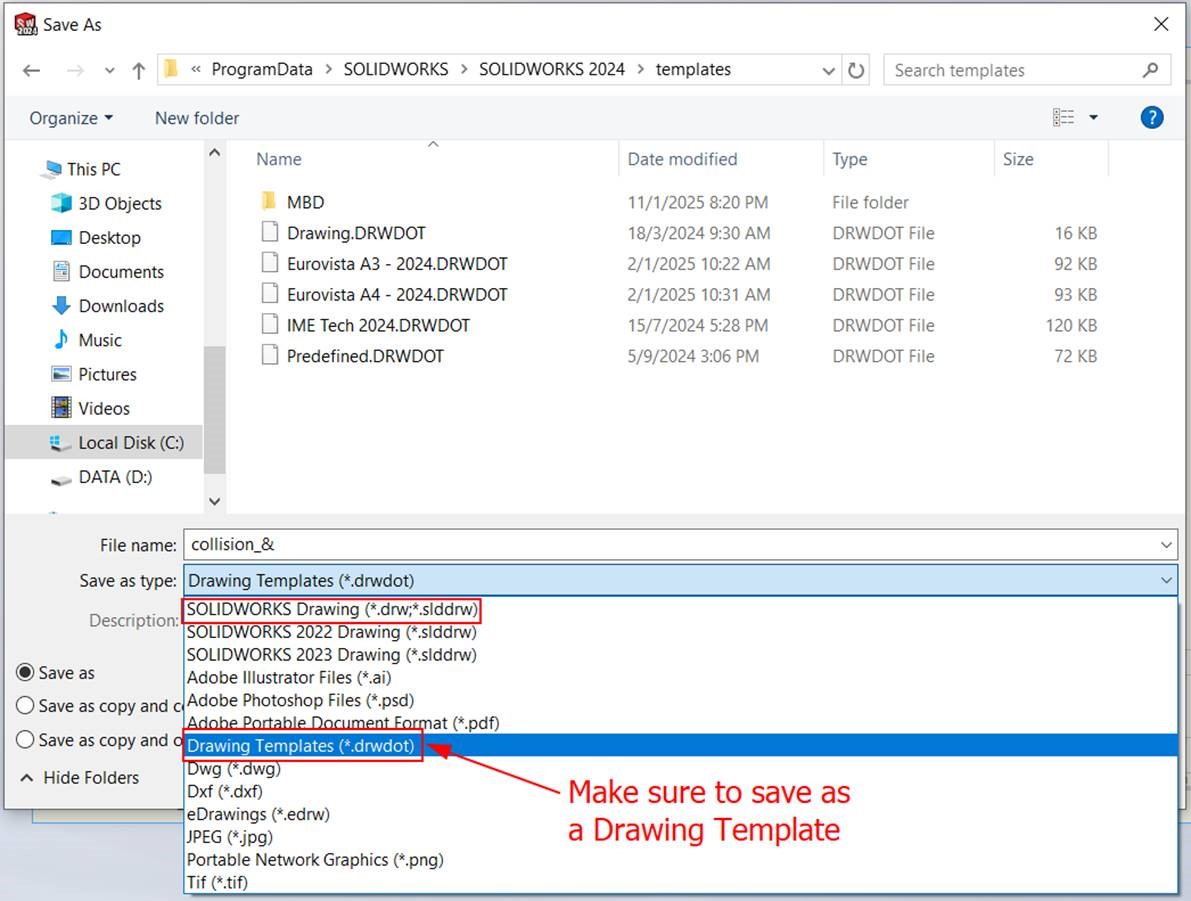
Task: Select the Save as radio button
Action: click(25, 673)
